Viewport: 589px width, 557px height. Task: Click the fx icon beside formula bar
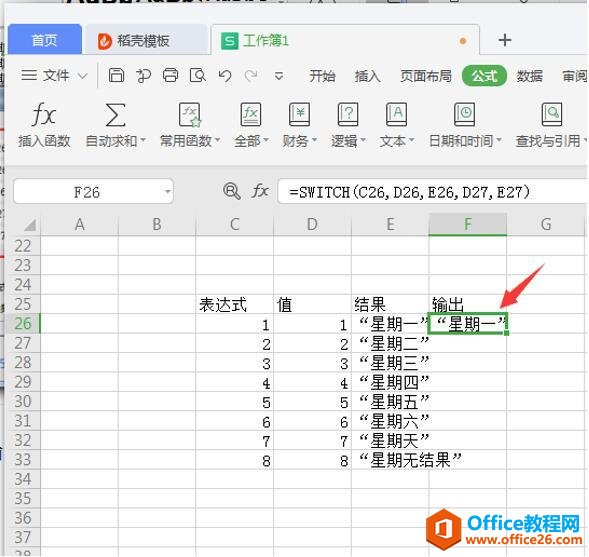point(260,191)
